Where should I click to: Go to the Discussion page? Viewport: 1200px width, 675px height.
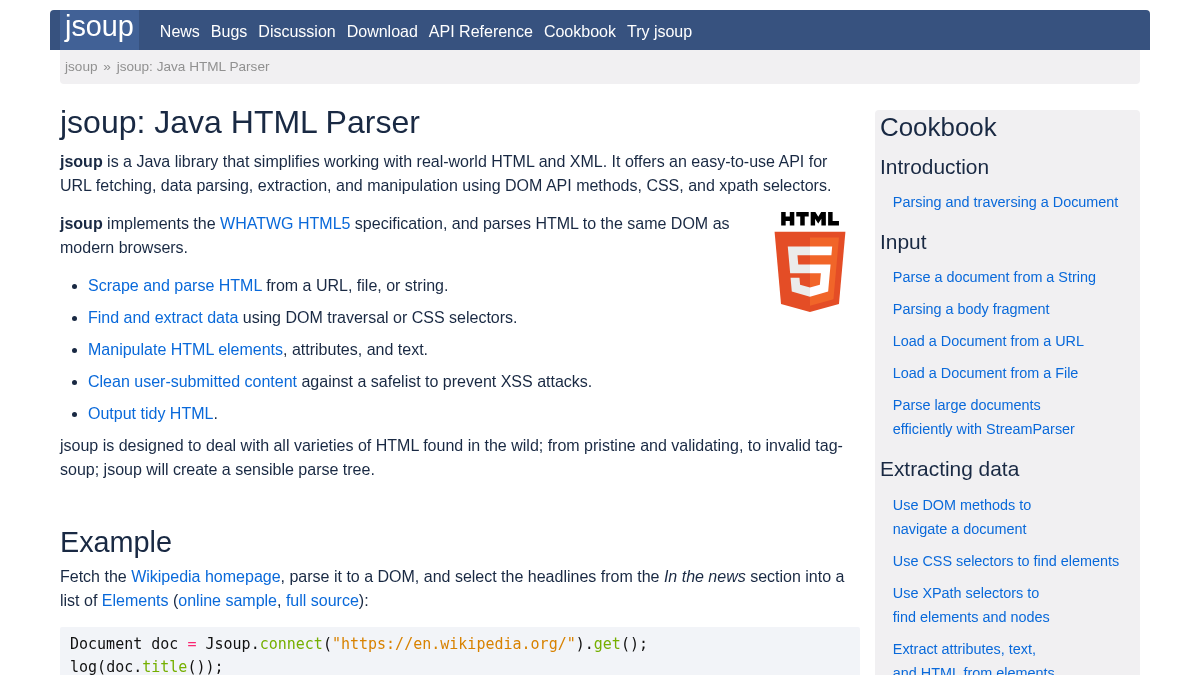[297, 31]
